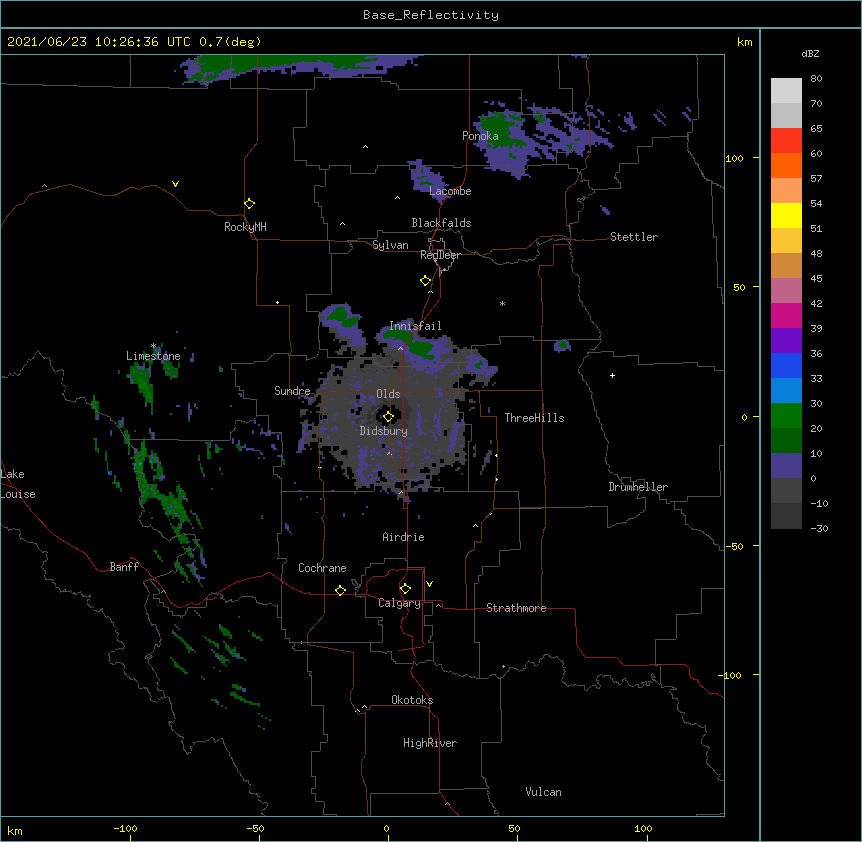Viewport: 862px width, 842px height.
Task: Click the yellow diamond marker above RockyMH
Action: pyautogui.click(x=250, y=204)
